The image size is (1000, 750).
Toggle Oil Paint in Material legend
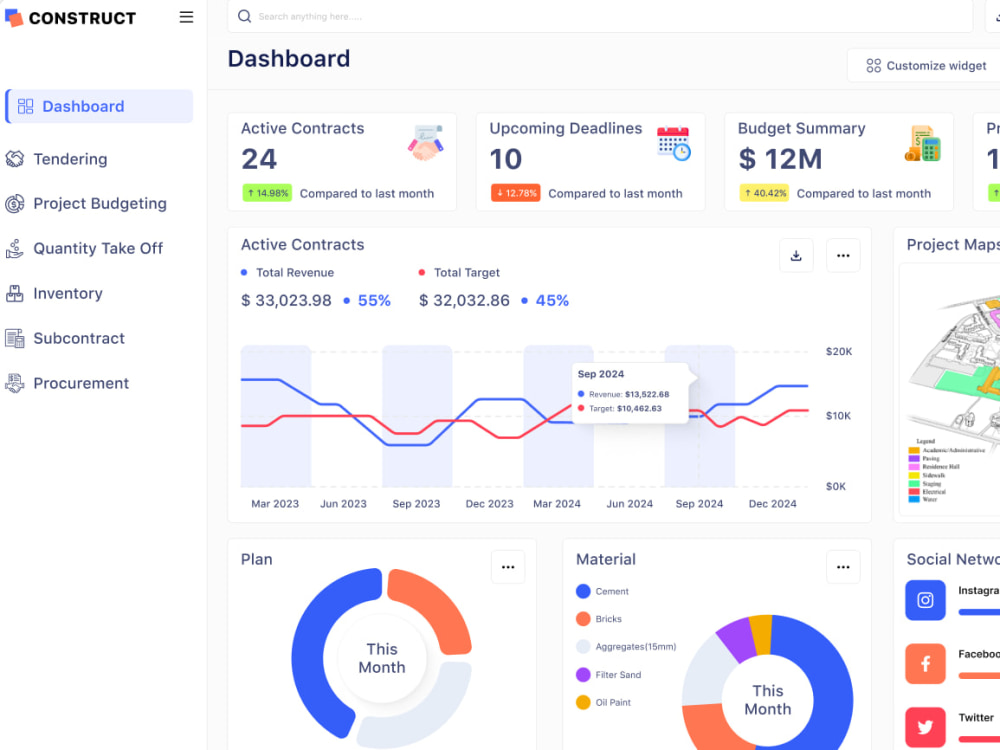click(603, 703)
